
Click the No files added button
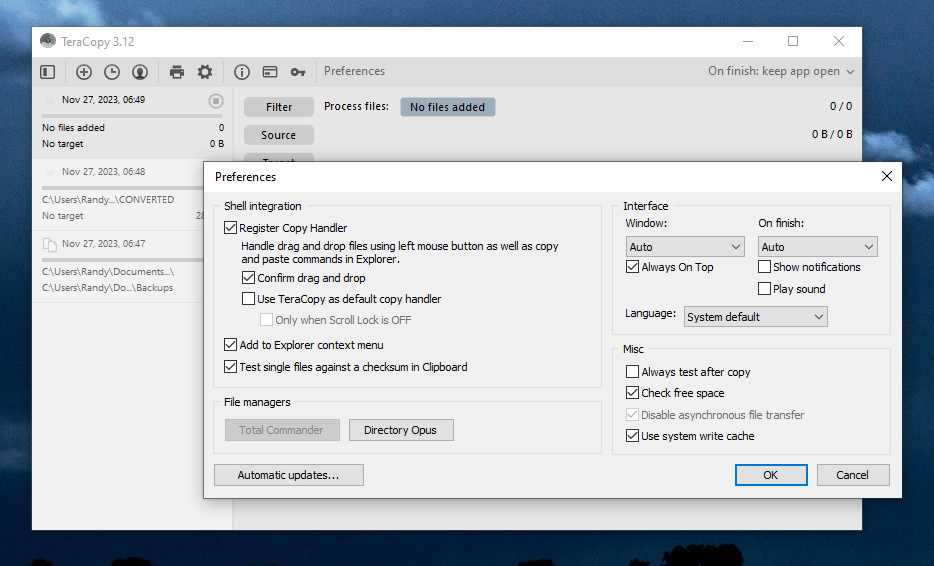[x=447, y=107]
